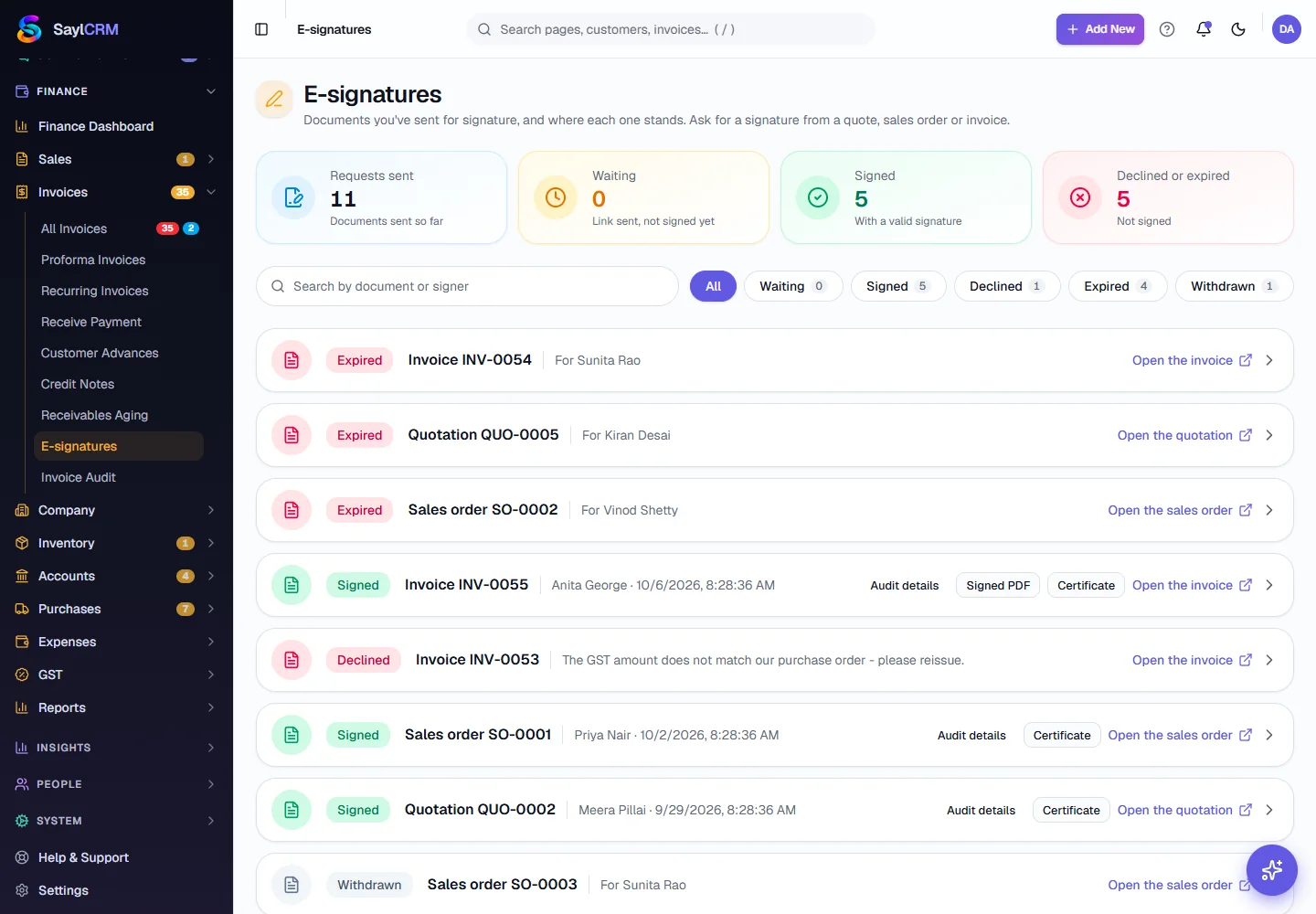The image size is (1316, 914).
Task: Click the external link icon for Invoice INV-0053
Action: (1246, 660)
